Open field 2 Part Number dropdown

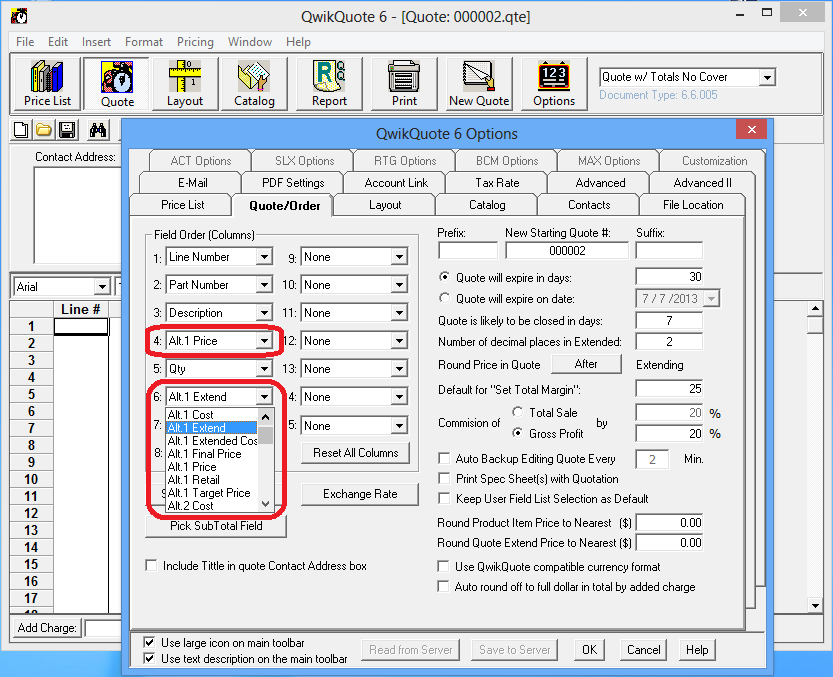coord(264,285)
